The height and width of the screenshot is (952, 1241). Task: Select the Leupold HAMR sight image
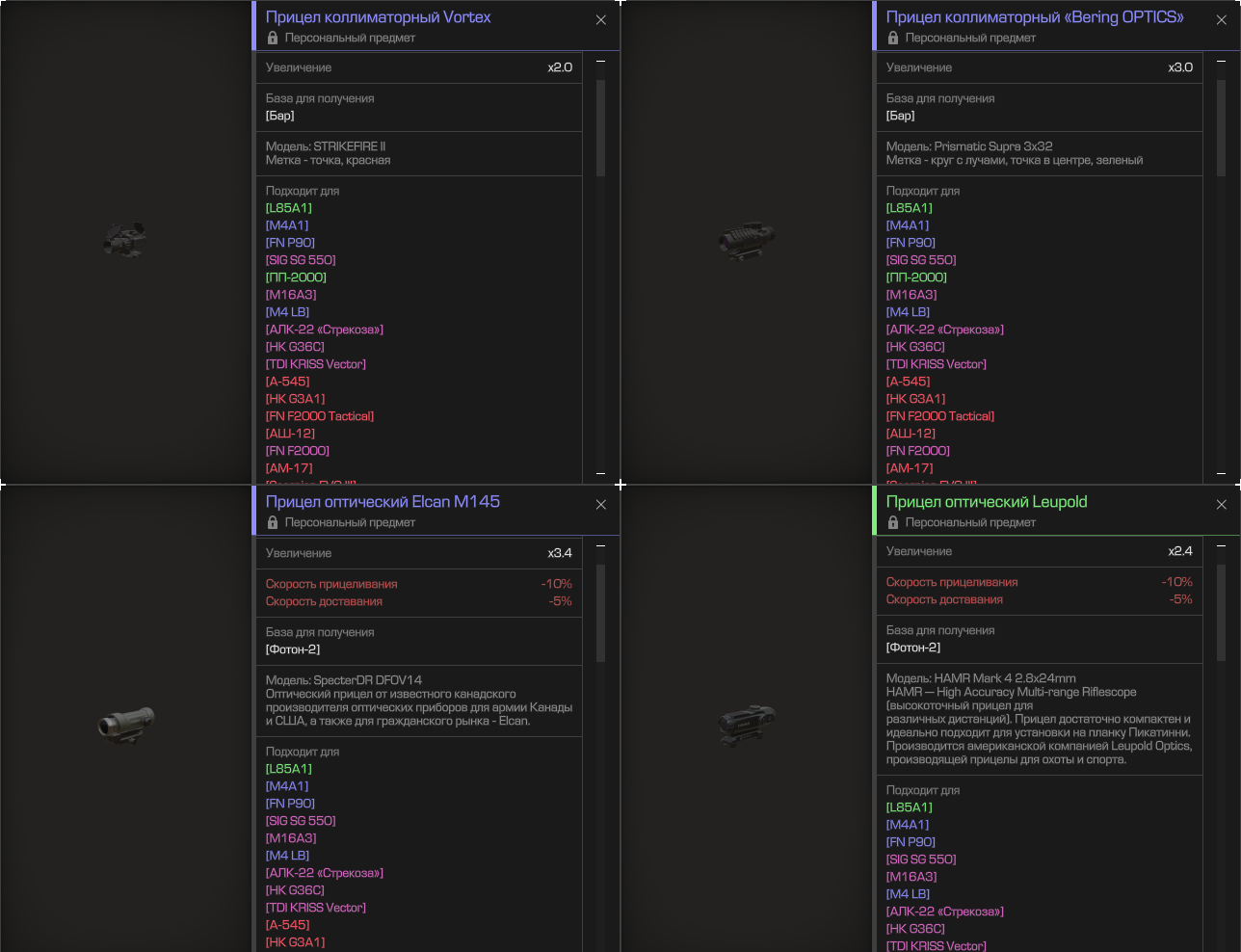747,724
